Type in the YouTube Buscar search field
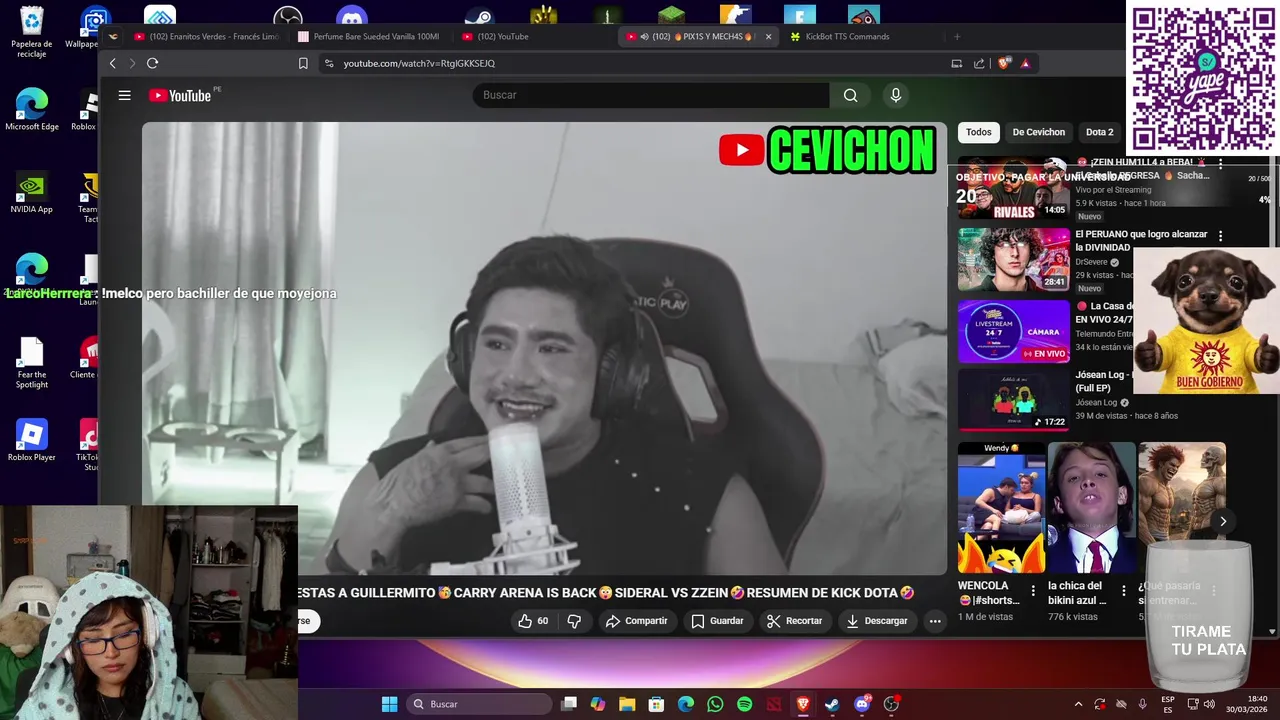Image resolution: width=1280 pixels, height=720 pixels. [651, 95]
